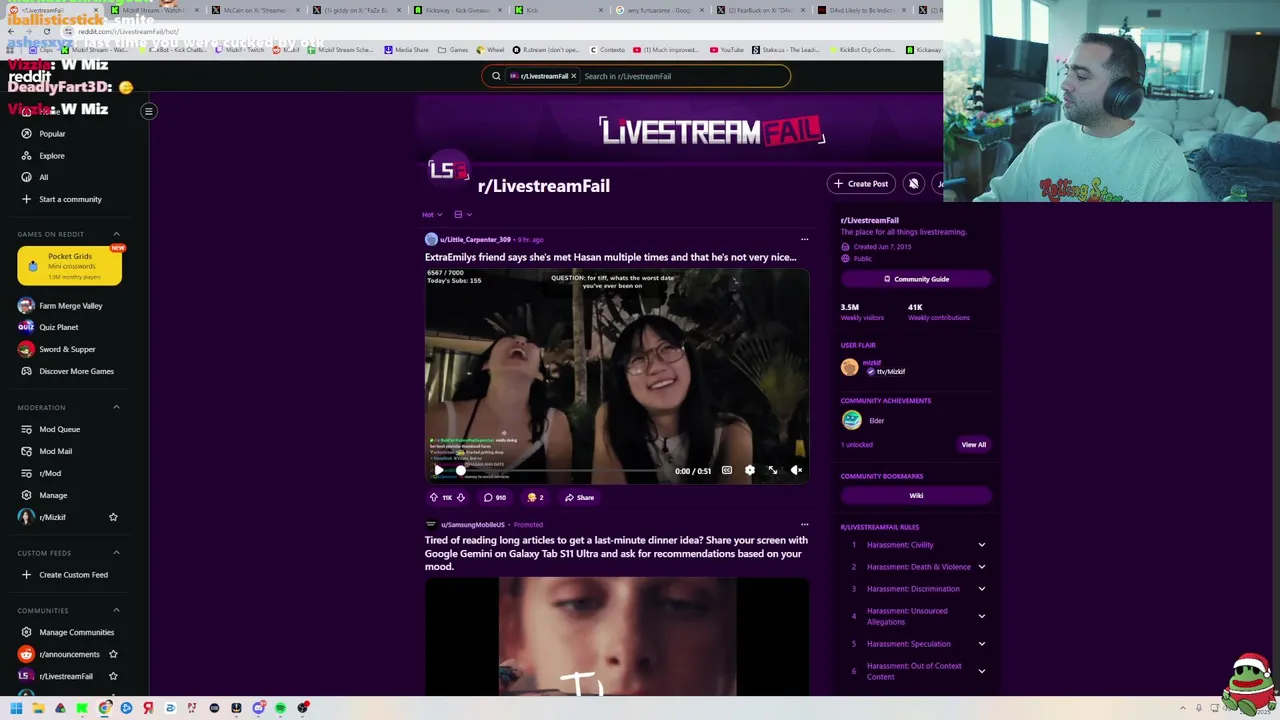Favorite r/Mizkif with the star toggle
1280x720 pixels.
(x=113, y=517)
